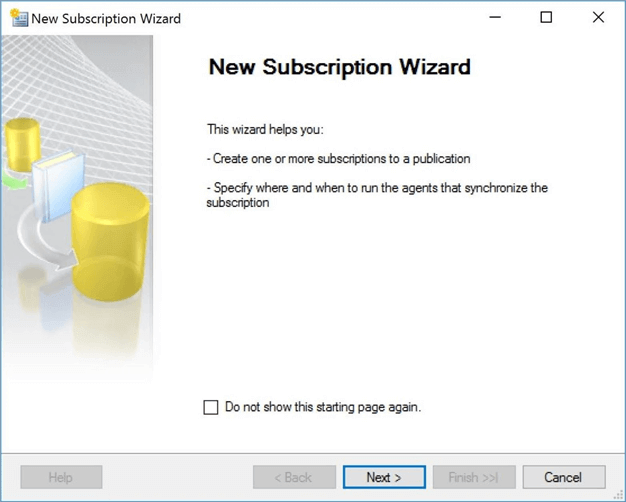Click the green arrow under the small cylinder
Viewport: 626px width, 502px height.
(x=15, y=179)
